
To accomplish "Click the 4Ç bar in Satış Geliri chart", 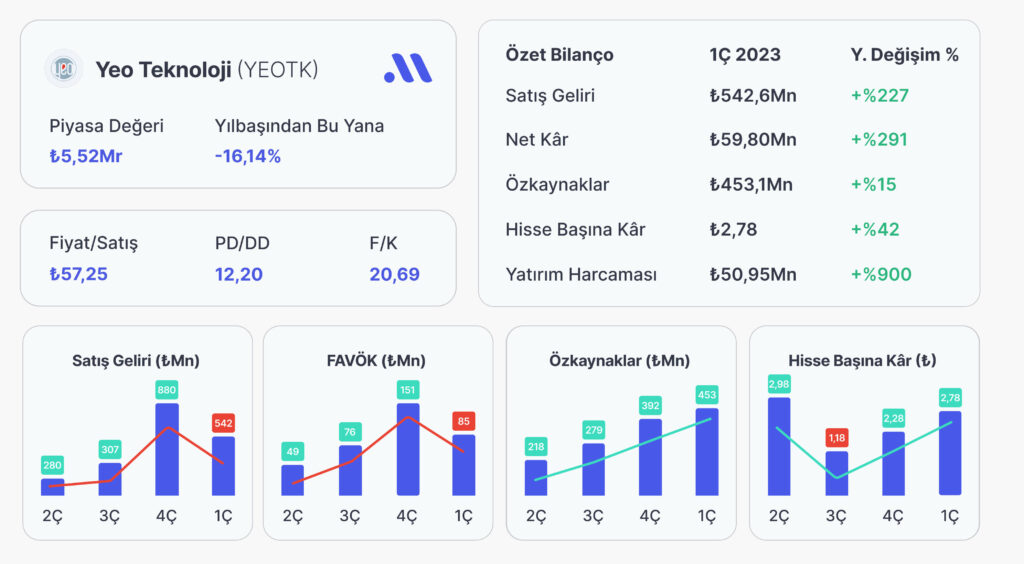I will pyautogui.click(x=167, y=449).
